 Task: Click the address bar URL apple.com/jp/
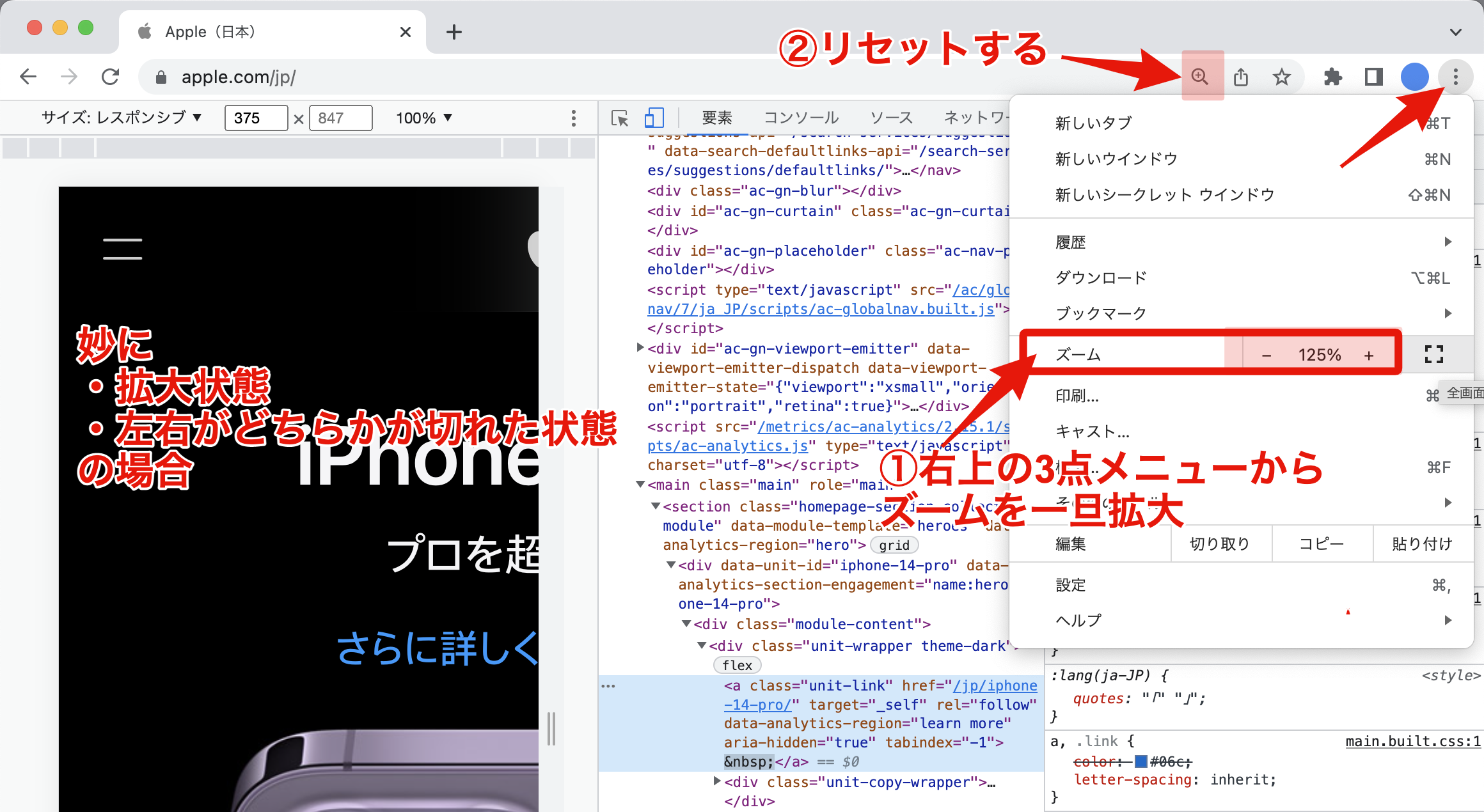pyautogui.click(x=239, y=77)
